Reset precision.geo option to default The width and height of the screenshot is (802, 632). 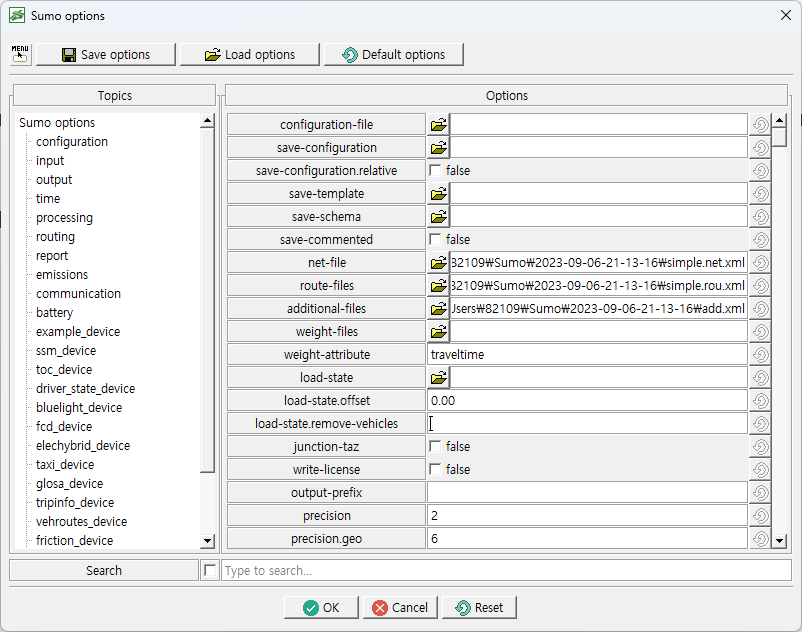761,538
